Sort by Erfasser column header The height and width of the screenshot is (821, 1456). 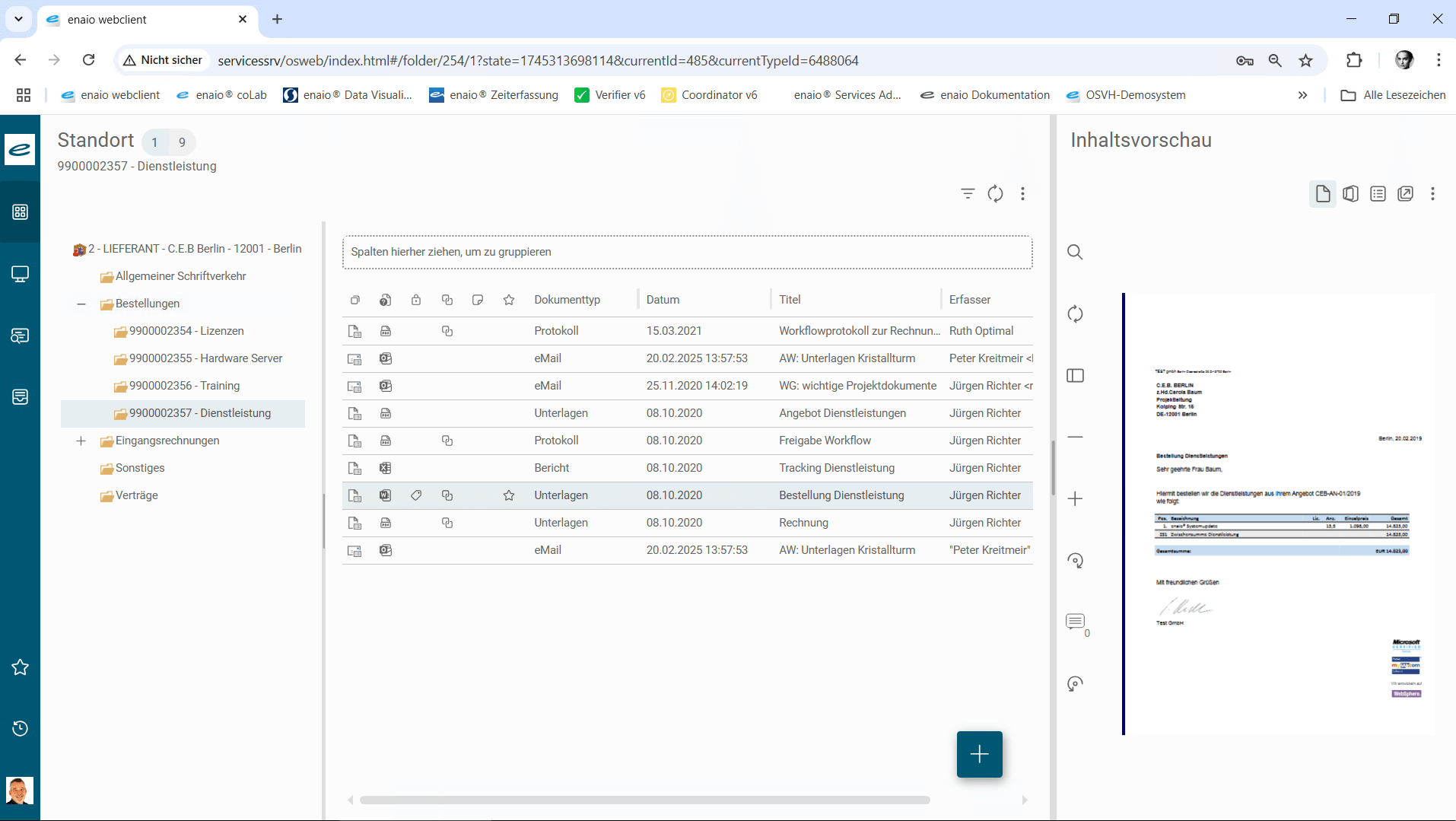[x=970, y=300]
